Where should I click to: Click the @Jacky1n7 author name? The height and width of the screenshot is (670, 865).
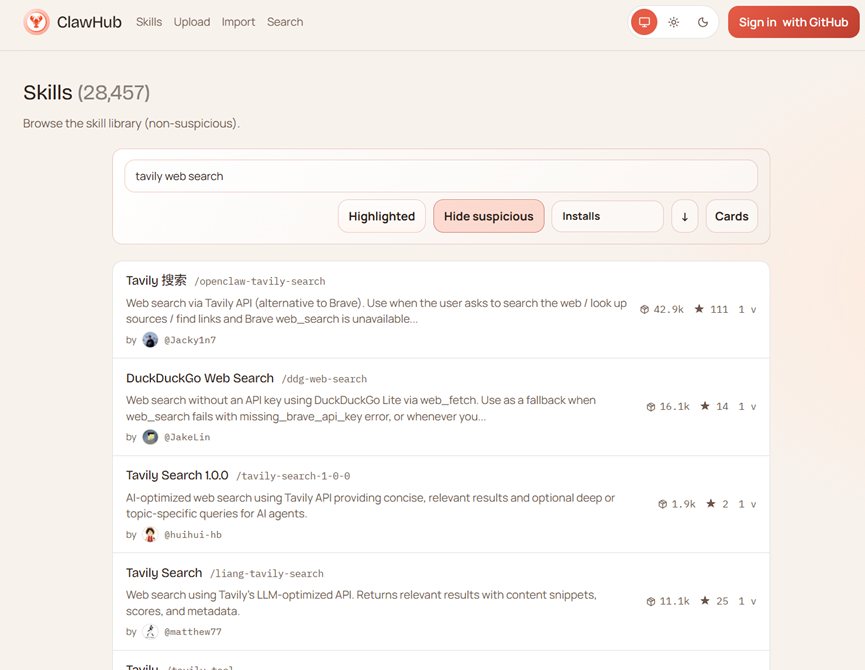pos(190,340)
